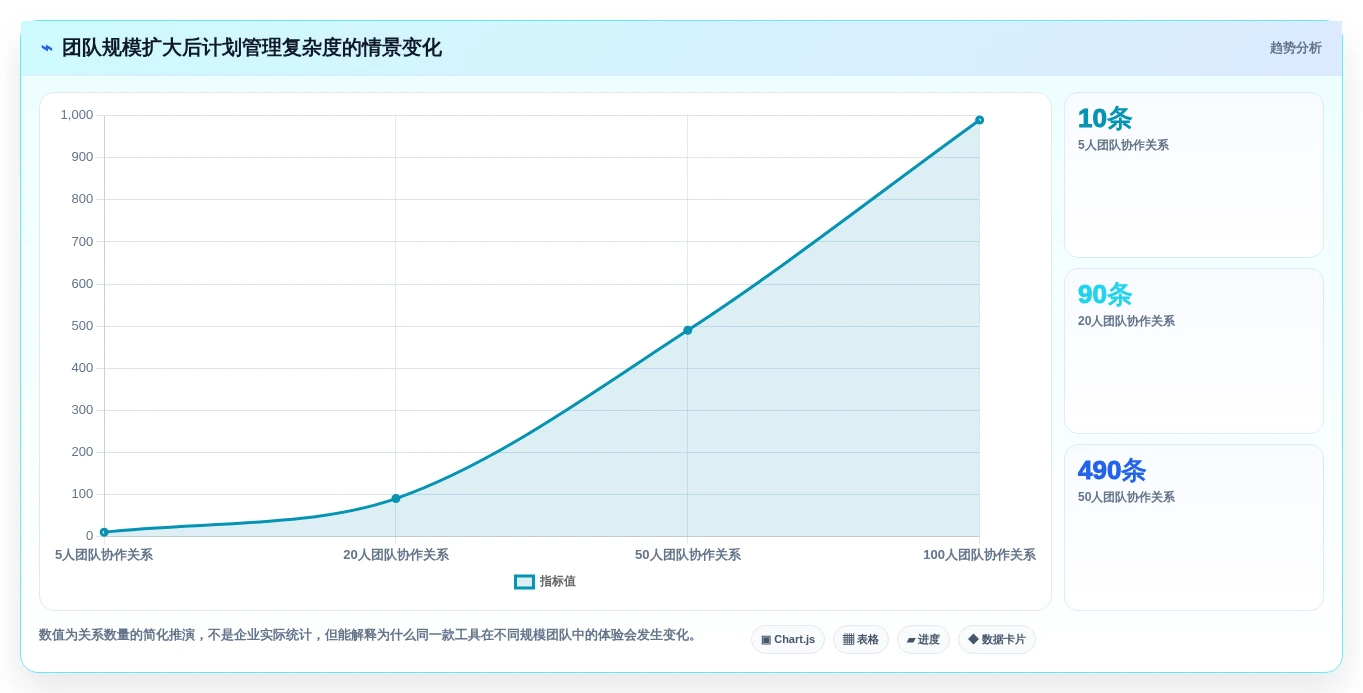Click the data point for 5人团队协作关系

[x=104, y=532]
